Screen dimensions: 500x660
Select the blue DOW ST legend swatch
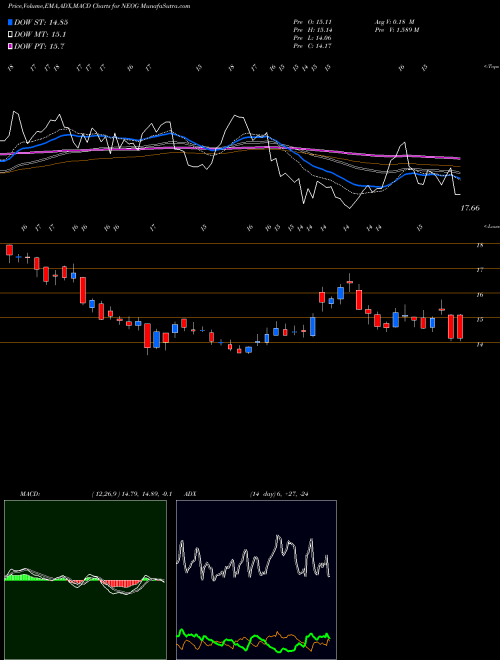point(11,22)
